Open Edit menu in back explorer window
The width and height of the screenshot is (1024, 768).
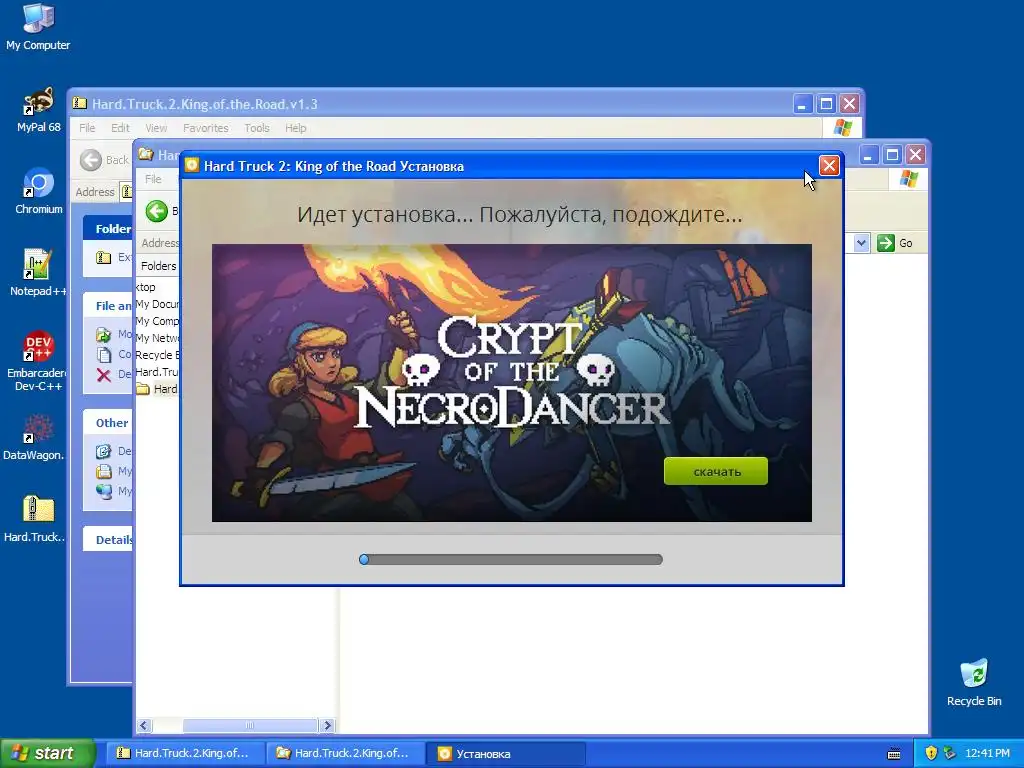tap(120, 128)
